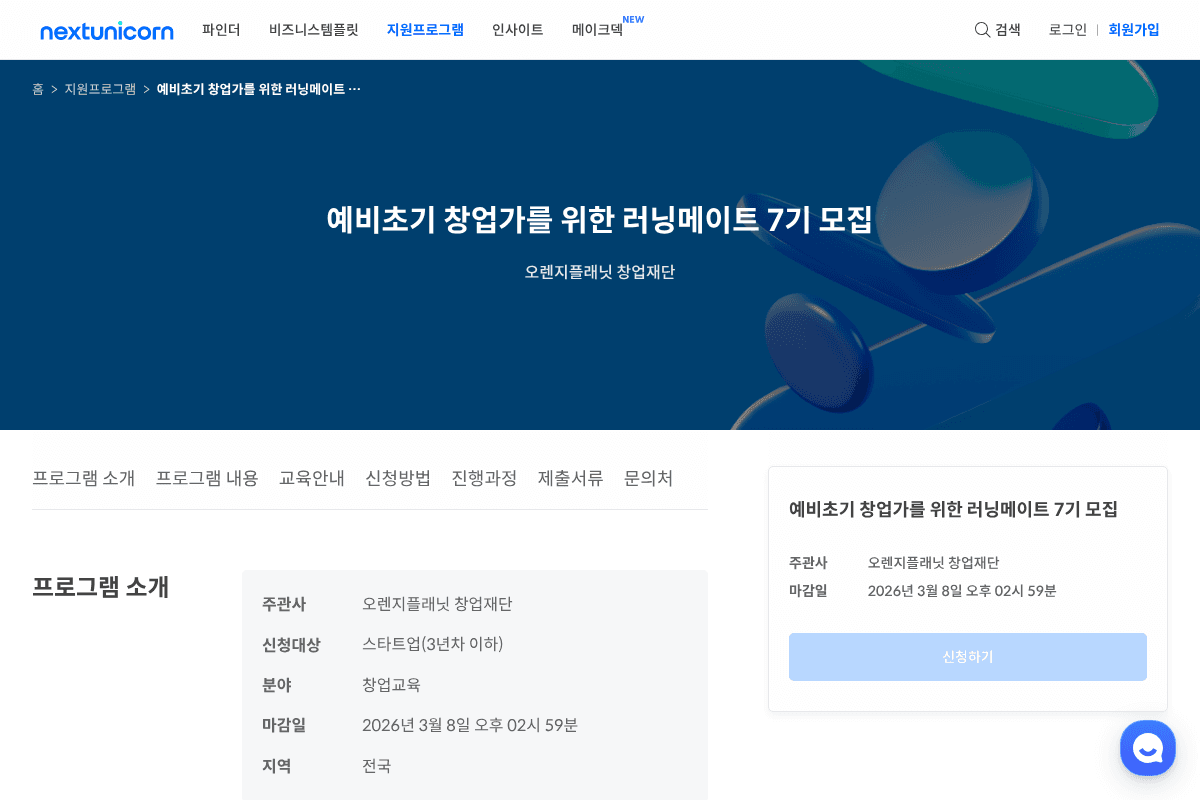Click the 신청대상 label
The image size is (1200, 800).
[291, 644]
